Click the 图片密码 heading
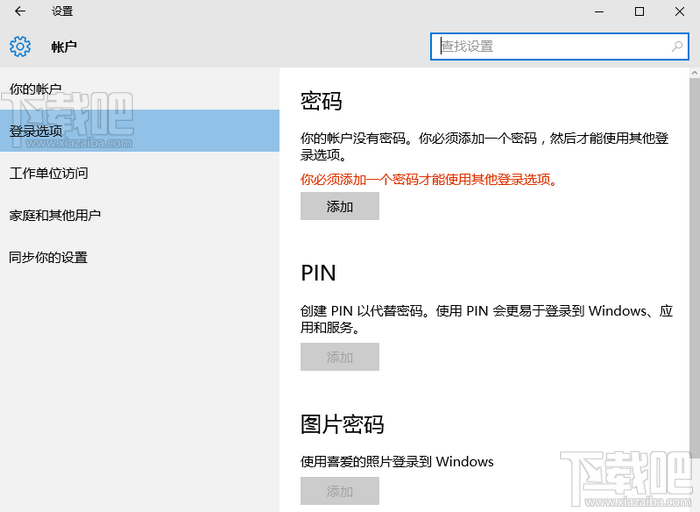The height and width of the screenshot is (512, 700). point(342,424)
